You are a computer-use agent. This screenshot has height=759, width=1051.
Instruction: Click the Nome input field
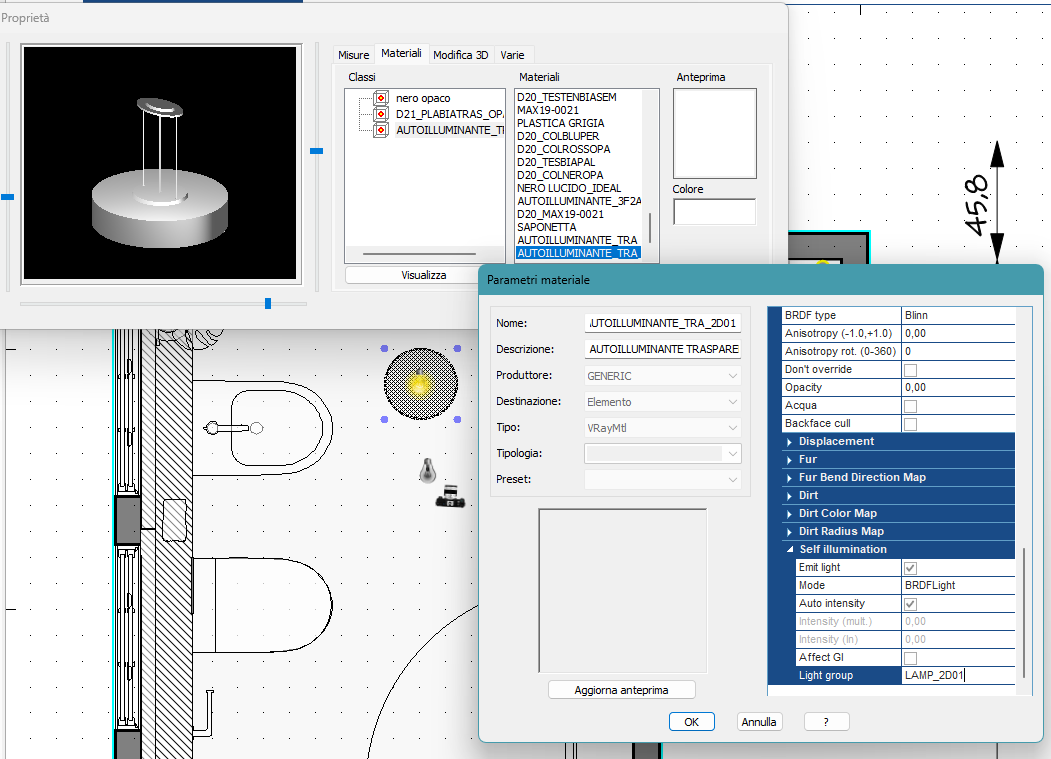click(x=663, y=323)
